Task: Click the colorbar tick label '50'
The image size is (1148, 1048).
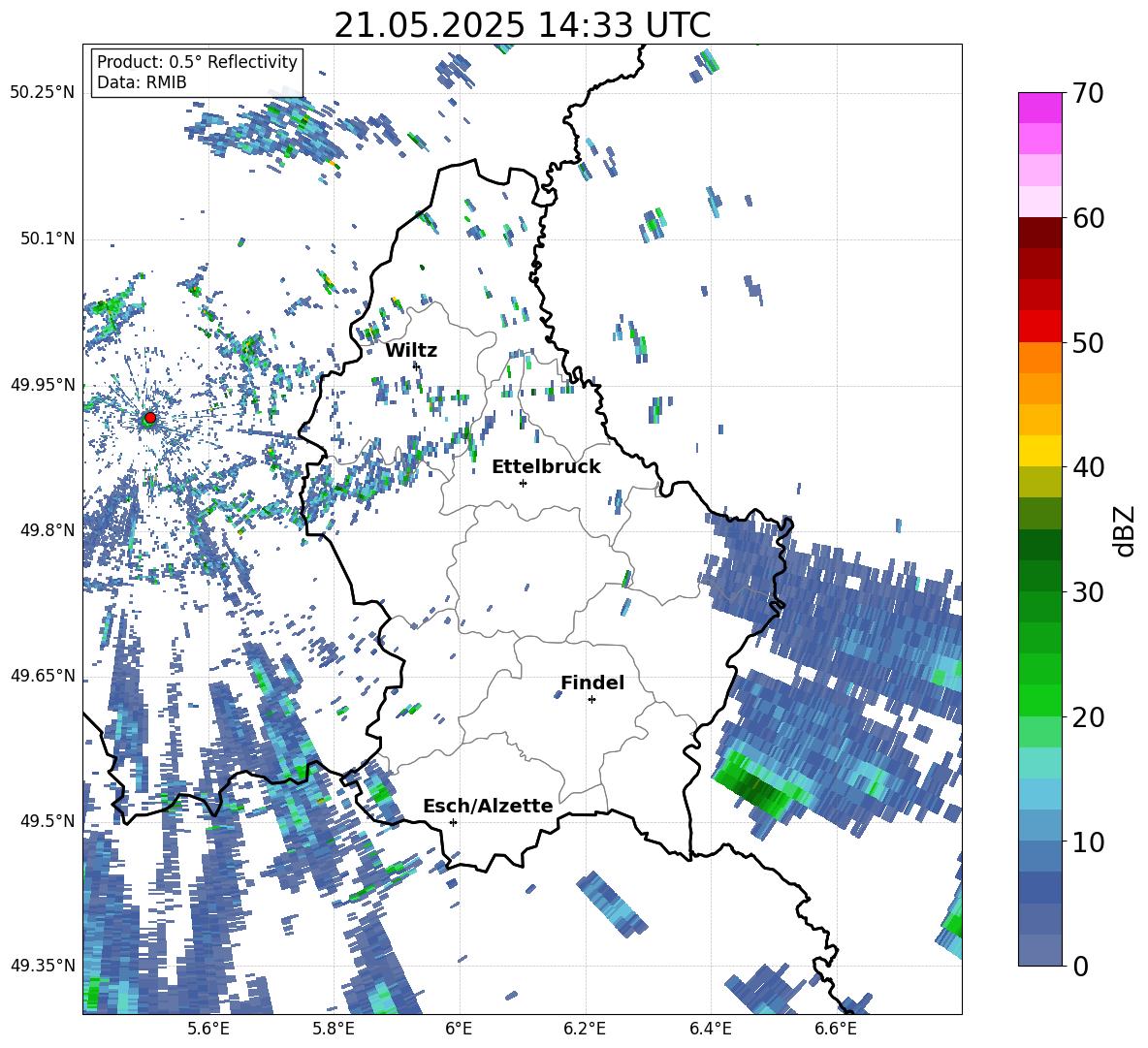Action: (1087, 343)
